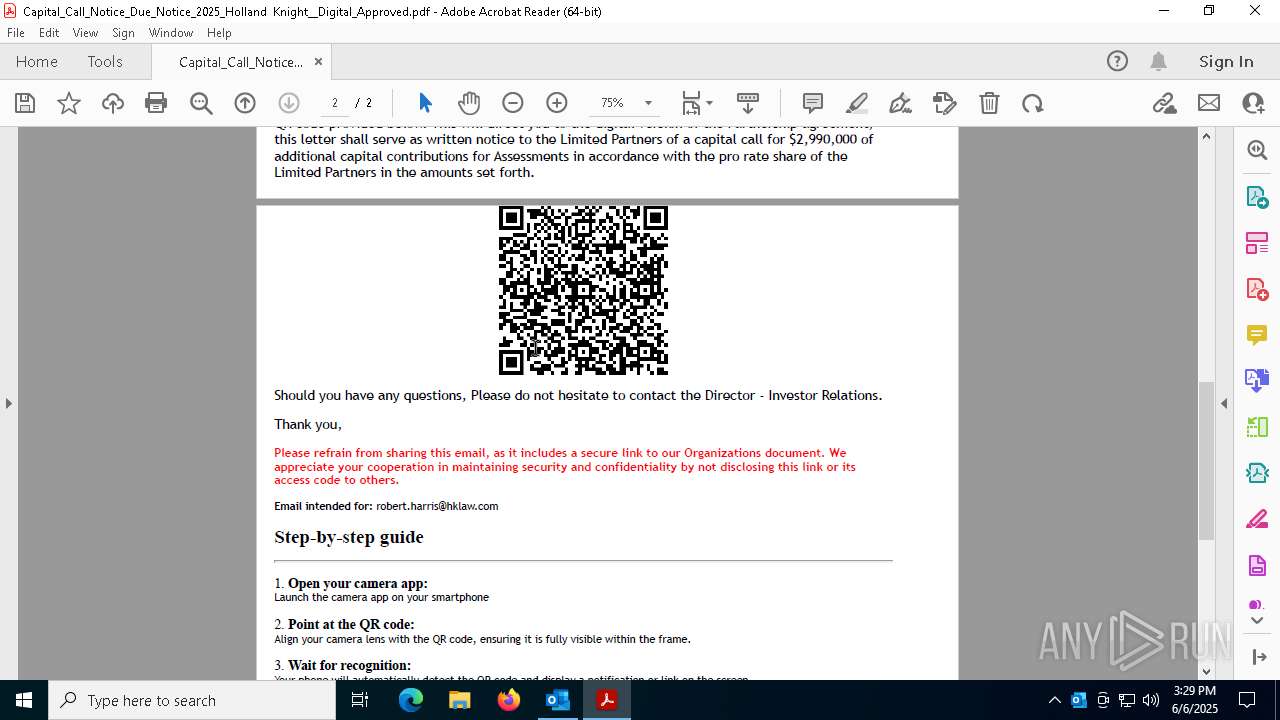The image size is (1280, 720).
Task: Save the PDF file using the floppy icon
Action: (x=25, y=103)
